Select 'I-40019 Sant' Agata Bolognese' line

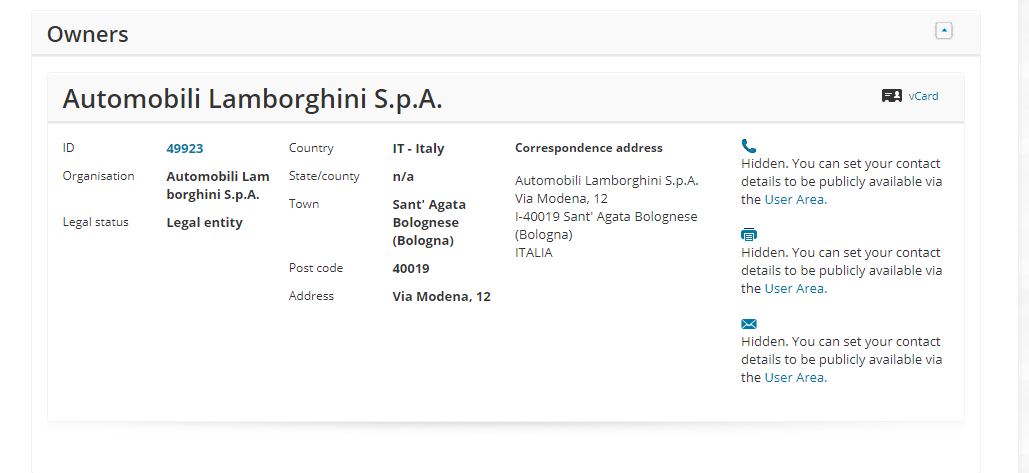point(606,216)
